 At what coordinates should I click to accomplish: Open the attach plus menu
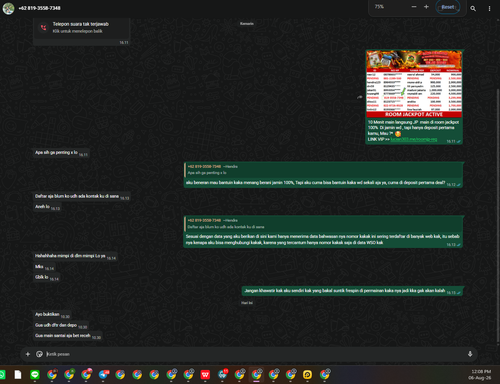pos(28,354)
